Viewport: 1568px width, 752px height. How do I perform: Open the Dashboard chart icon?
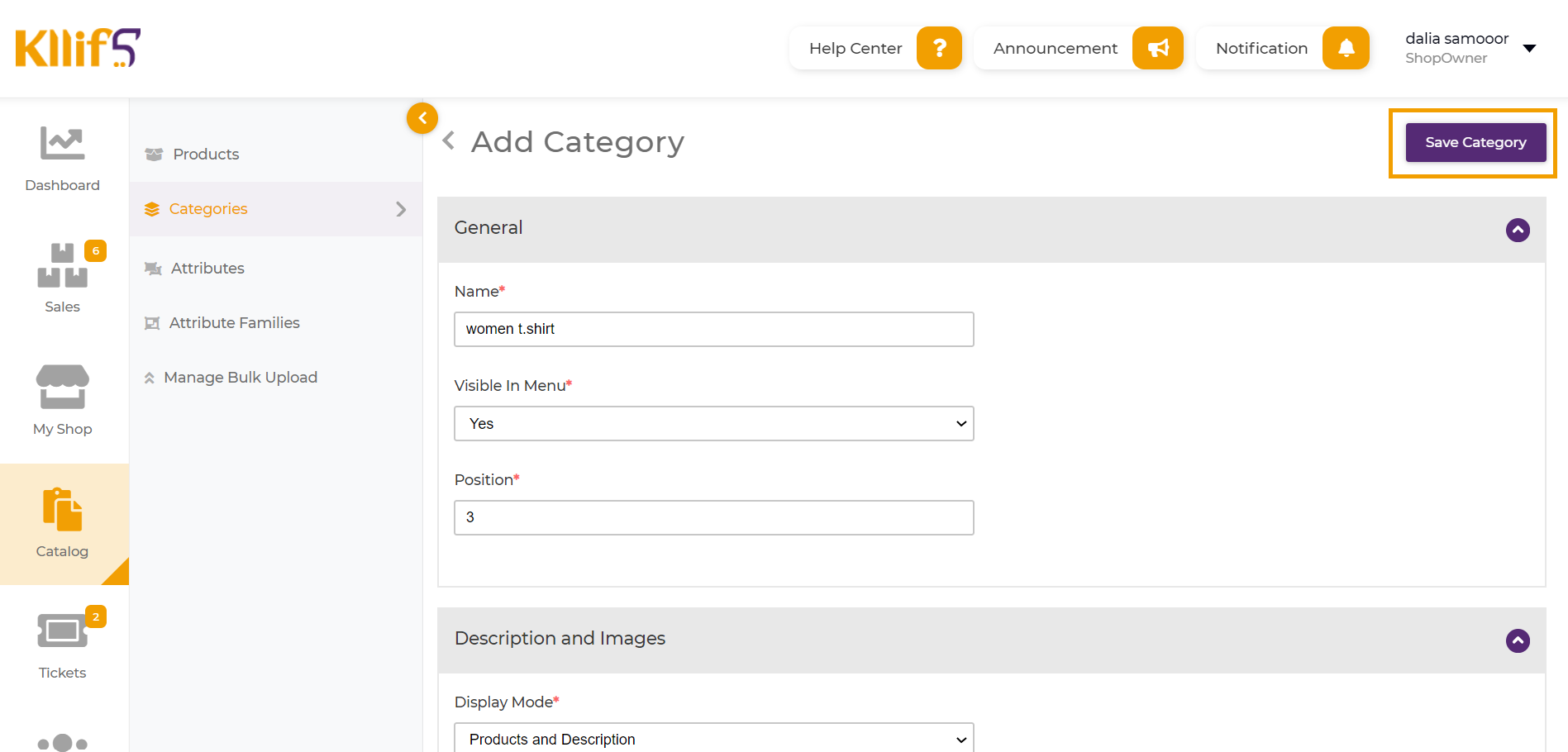pyautogui.click(x=62, y=144)
